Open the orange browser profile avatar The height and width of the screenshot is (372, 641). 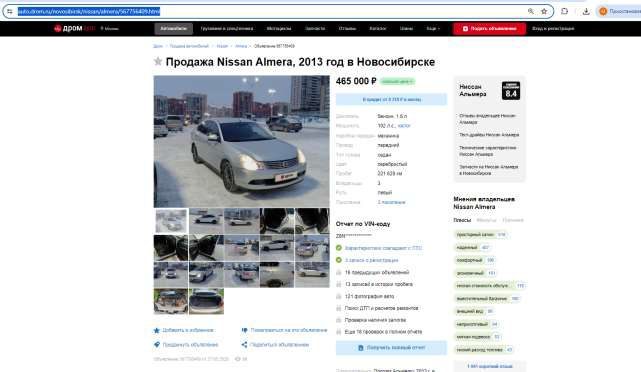pyautogui.click(x=603, y=11)
